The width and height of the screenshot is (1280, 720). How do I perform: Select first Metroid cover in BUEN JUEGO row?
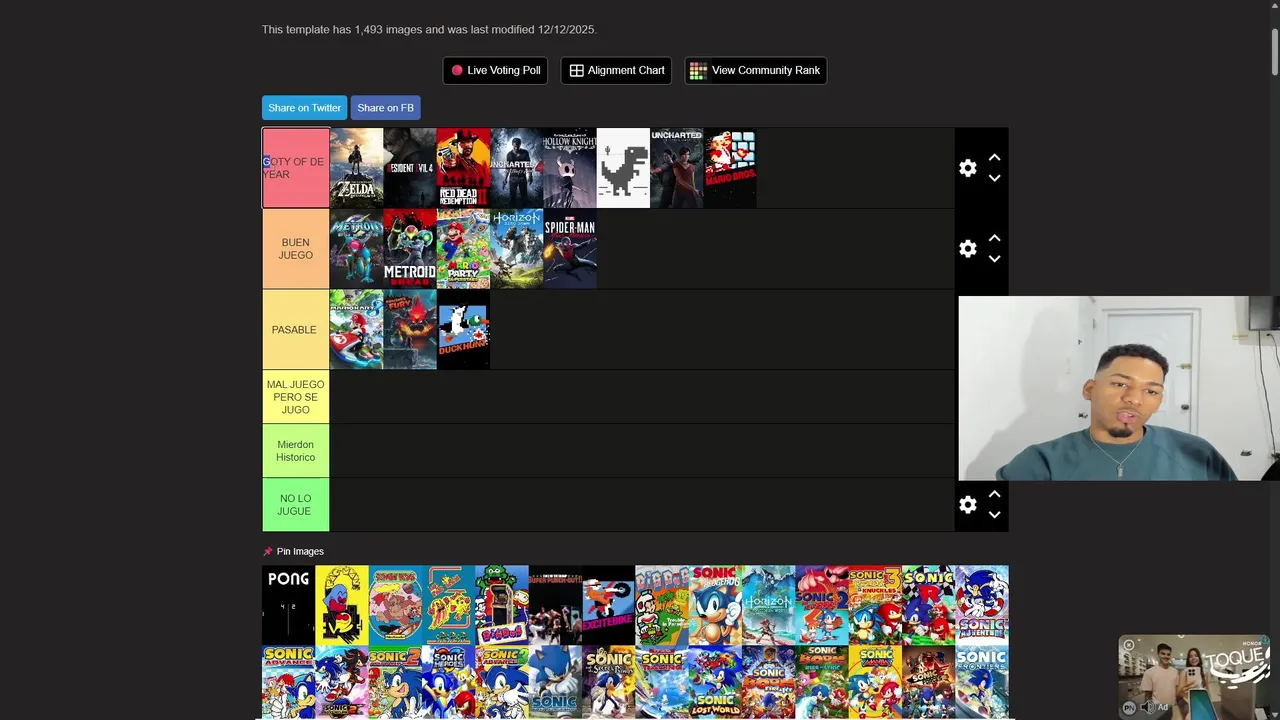(x=356, y=249)
